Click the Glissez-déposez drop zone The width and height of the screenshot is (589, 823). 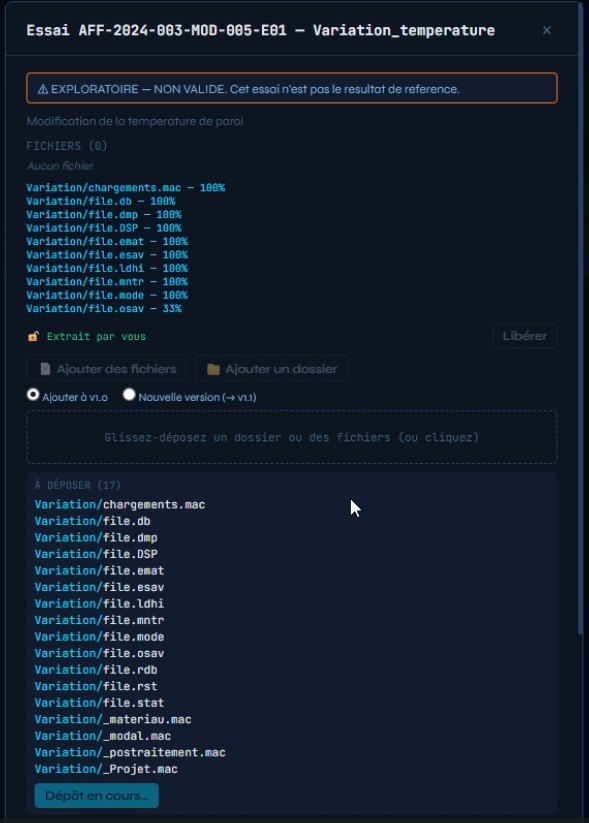coord(291,437)
